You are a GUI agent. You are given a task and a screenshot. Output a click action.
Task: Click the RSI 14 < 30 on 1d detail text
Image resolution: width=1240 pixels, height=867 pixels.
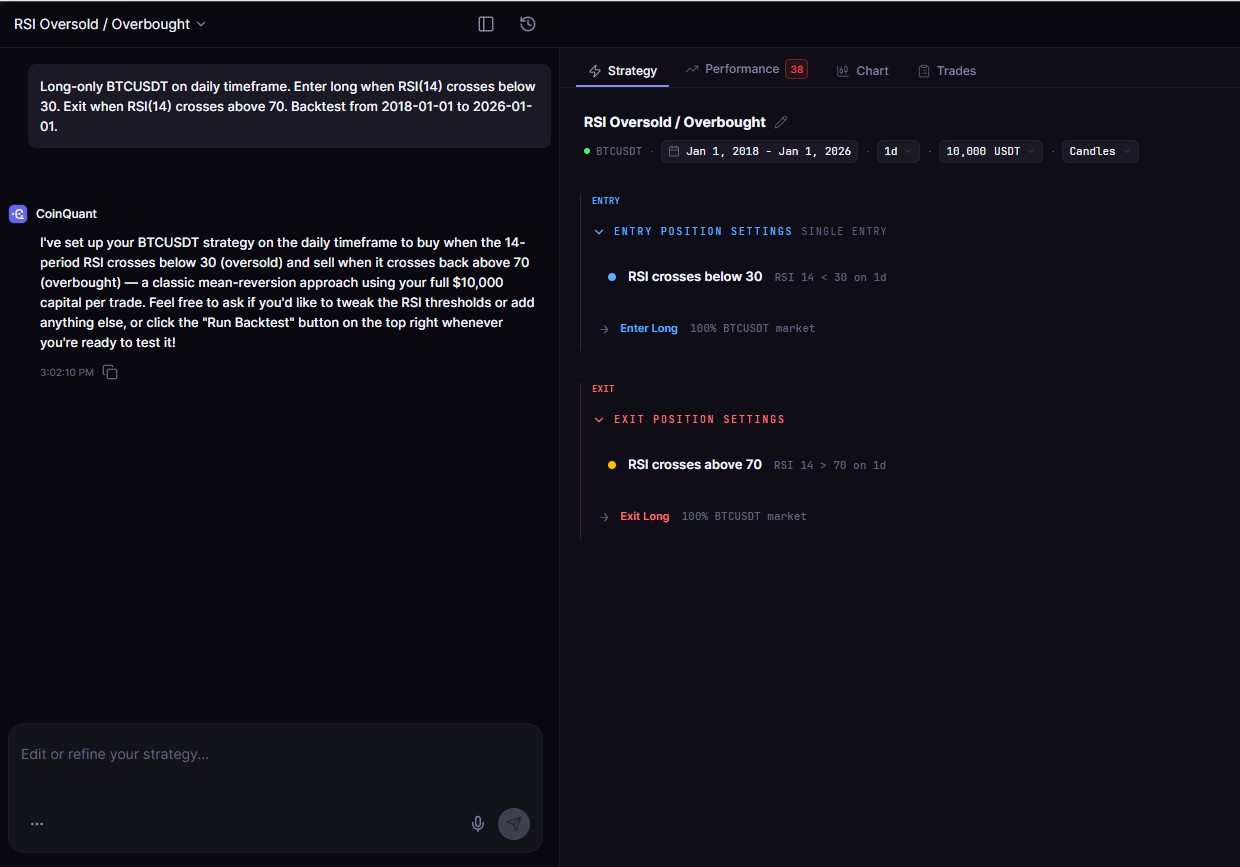tap(830, 277)
